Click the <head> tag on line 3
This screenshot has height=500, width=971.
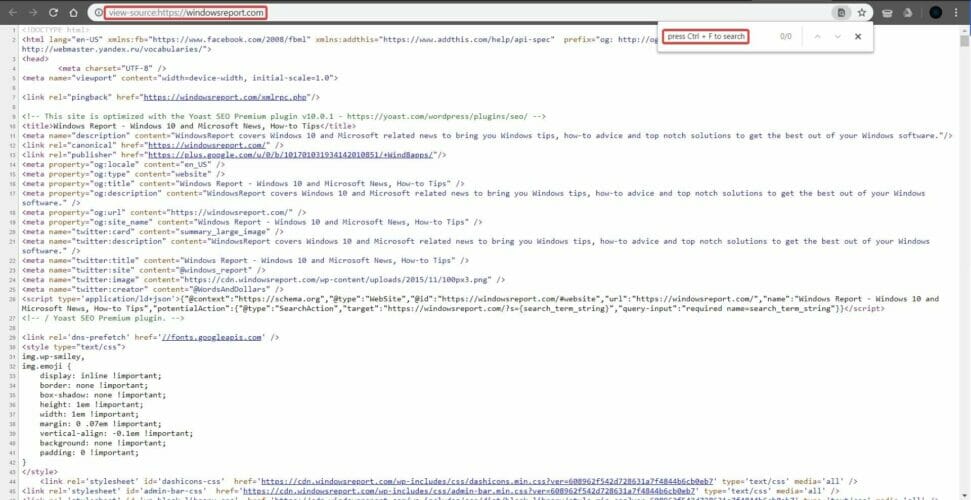click(x=35, y=59)
